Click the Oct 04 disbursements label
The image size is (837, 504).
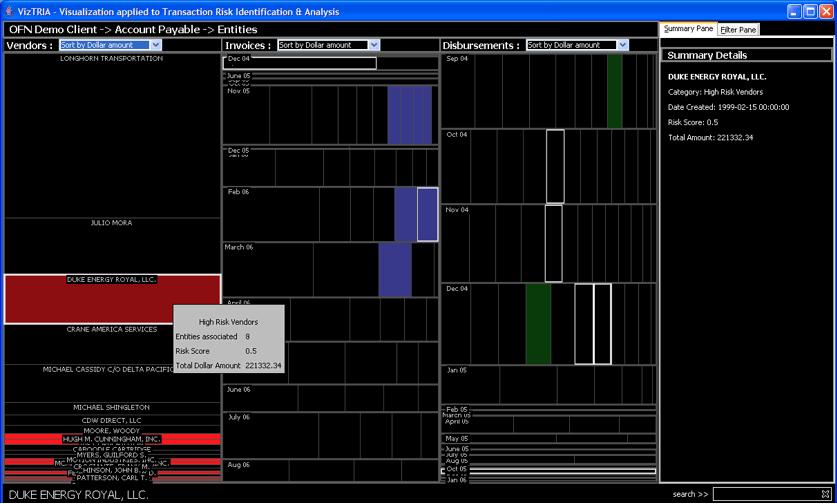(457, 135)
